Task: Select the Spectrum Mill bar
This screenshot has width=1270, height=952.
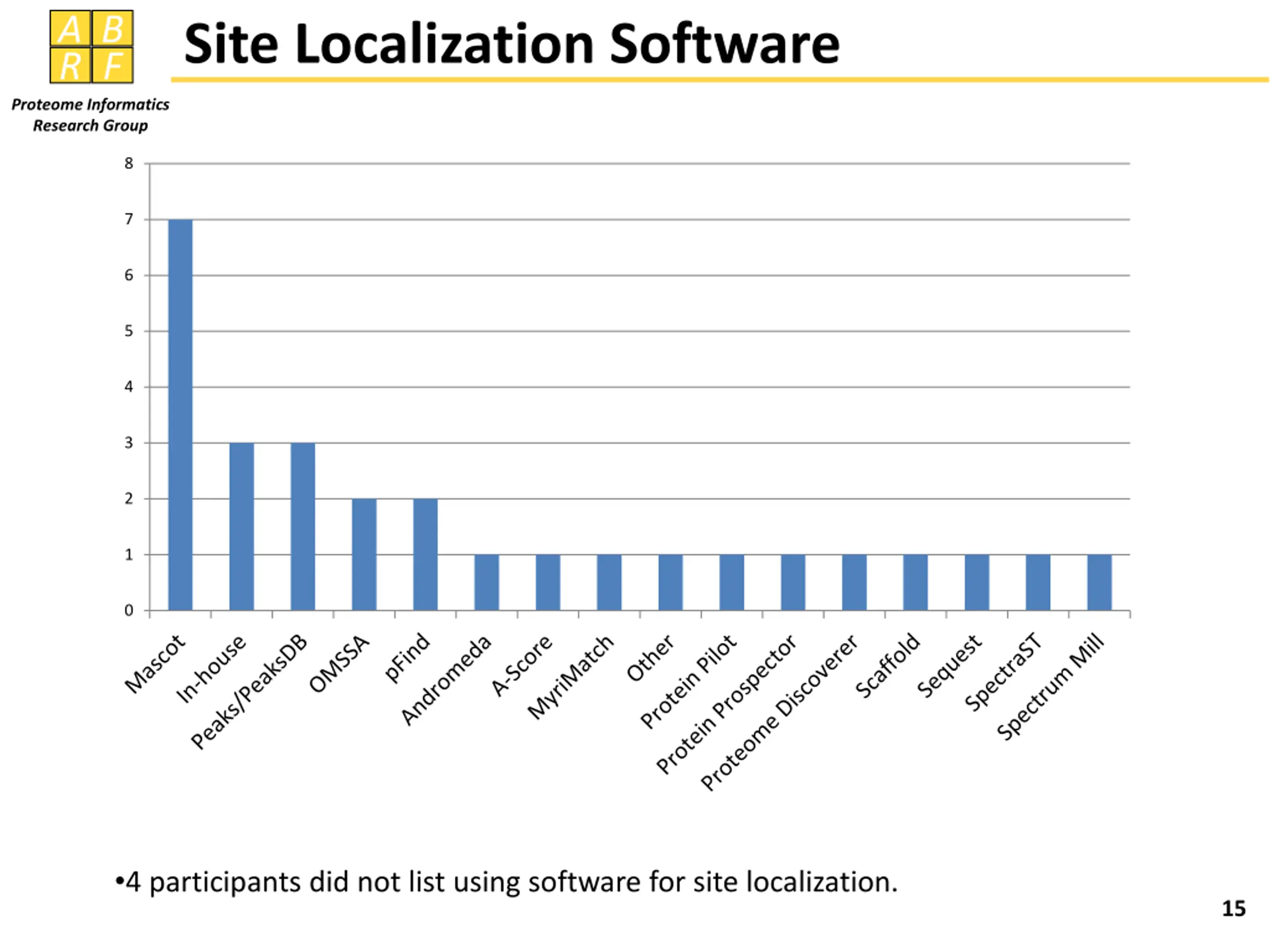Action: 1099,583
